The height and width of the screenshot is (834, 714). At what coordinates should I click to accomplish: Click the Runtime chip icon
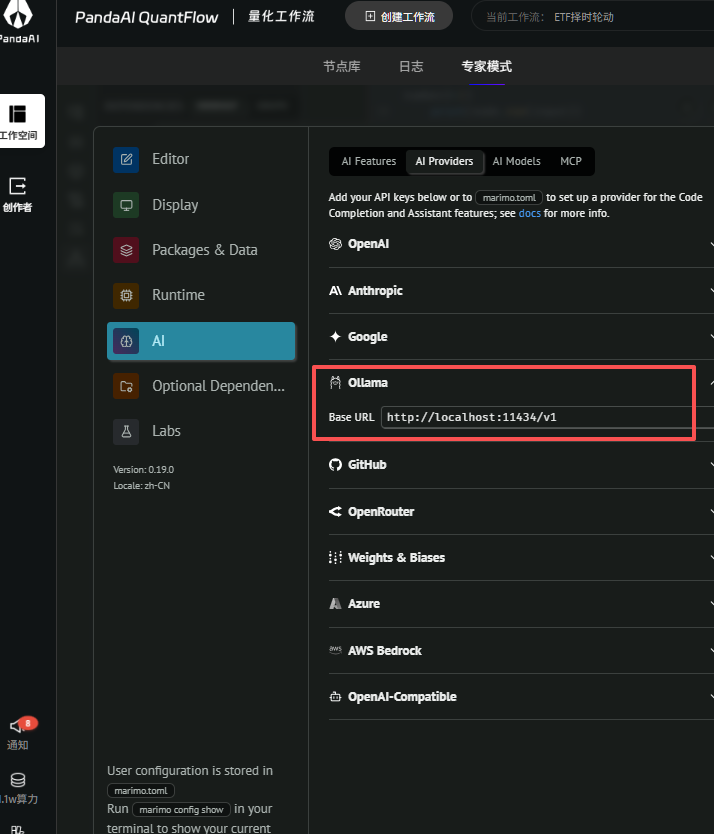point(126,295)
